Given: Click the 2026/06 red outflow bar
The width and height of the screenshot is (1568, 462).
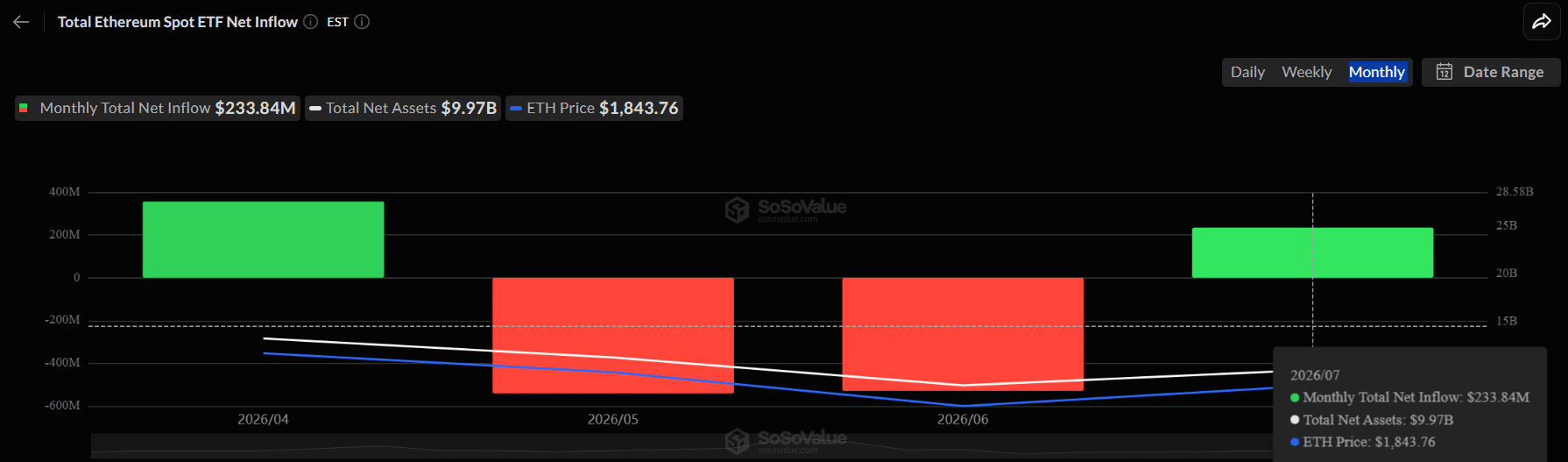Looking at the screenshot, I should (963, 334).
